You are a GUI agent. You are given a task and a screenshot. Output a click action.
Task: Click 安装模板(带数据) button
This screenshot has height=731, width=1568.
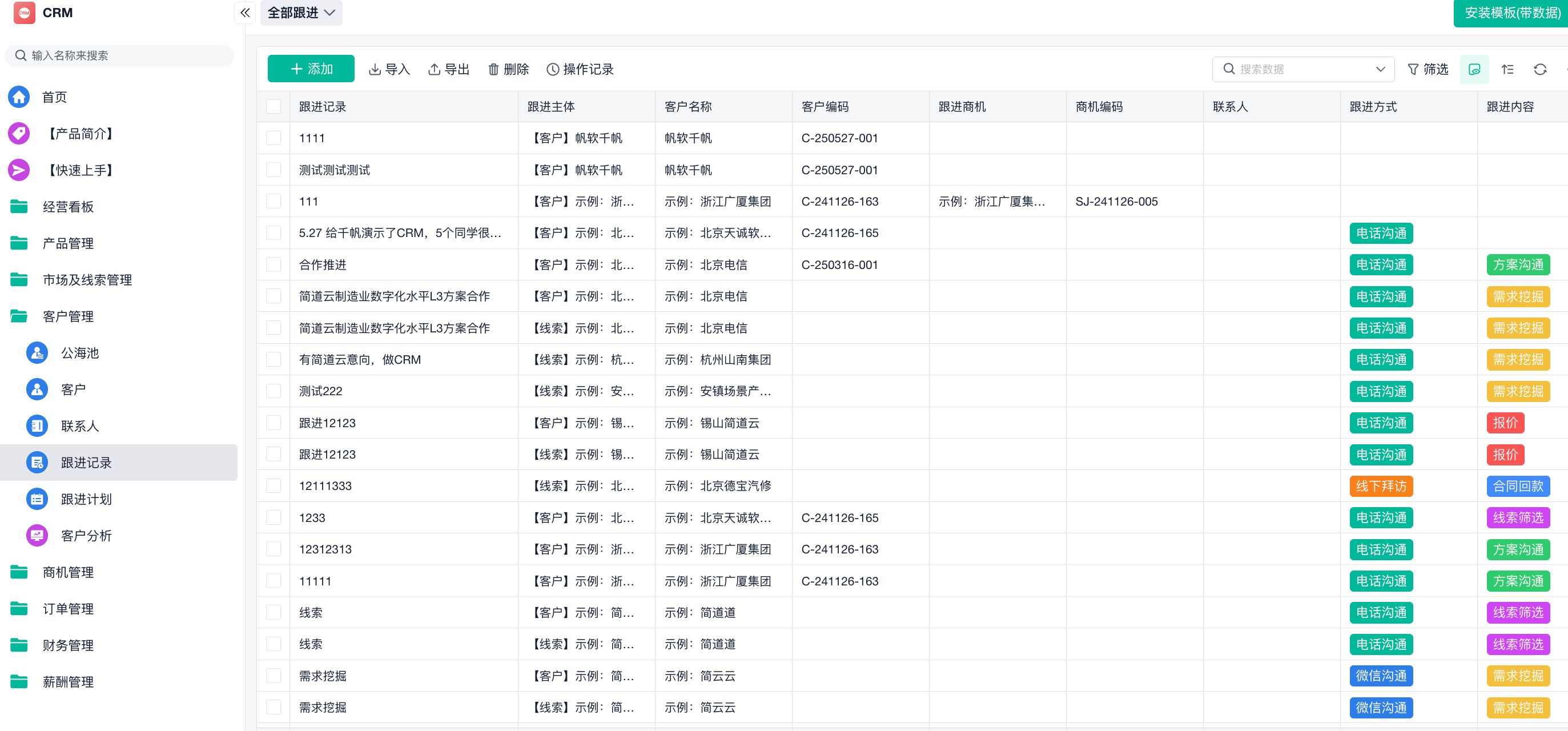(1511, 13)
